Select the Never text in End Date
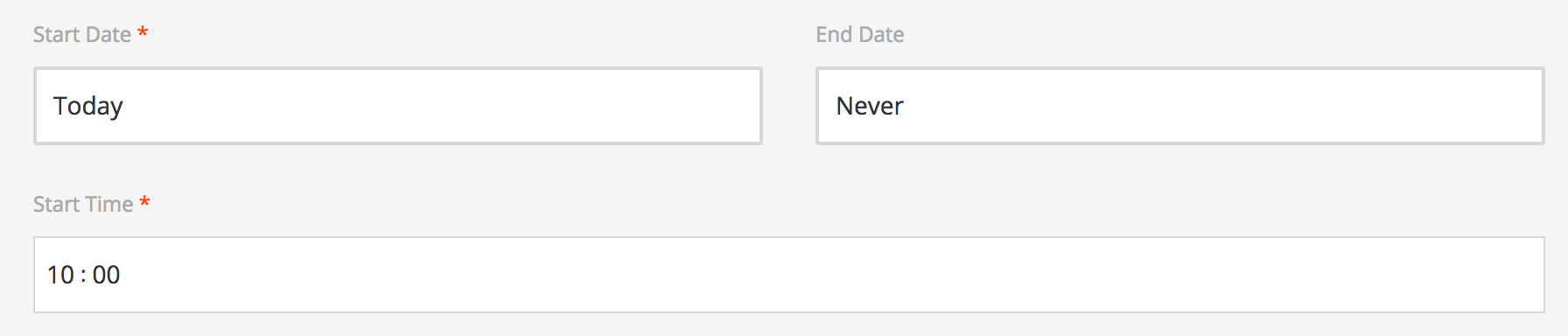 (x=870, y=106)
